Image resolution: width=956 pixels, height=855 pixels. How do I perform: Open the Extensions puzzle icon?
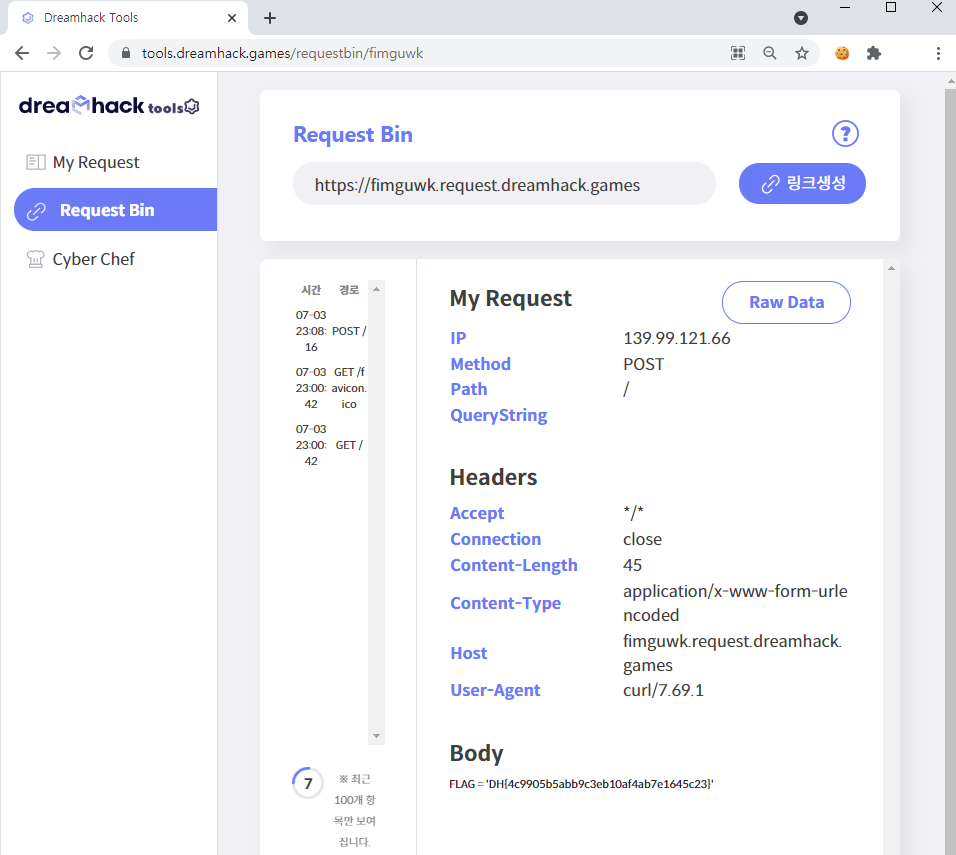click(x=874, y=53)
